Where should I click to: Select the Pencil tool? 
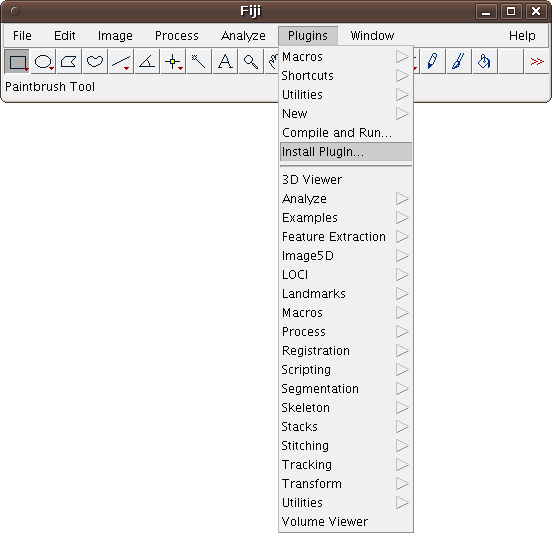(x=433, y=62)
